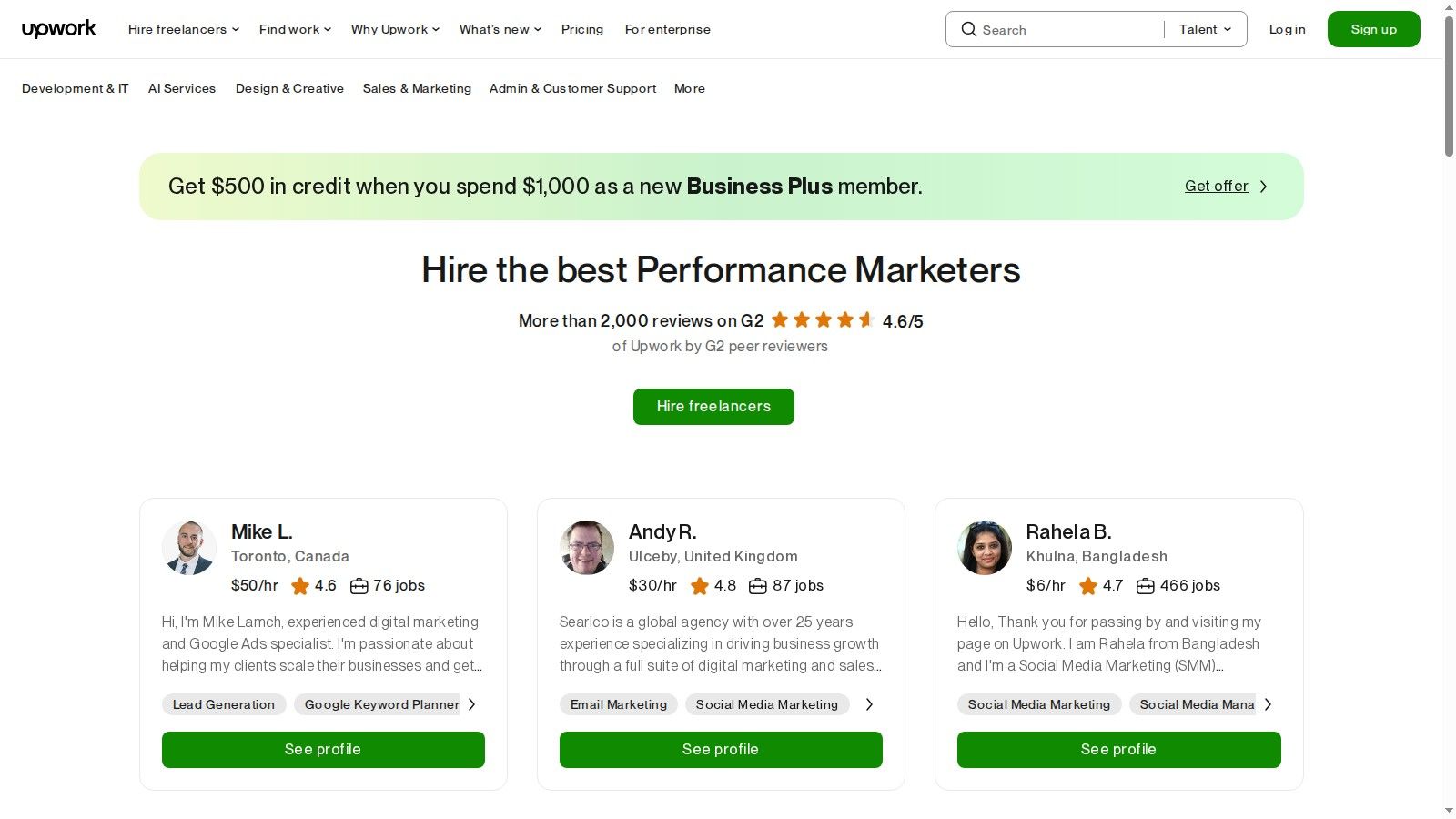Click the search magnifier icon
Screen dimensions: 1456x819
969,29
